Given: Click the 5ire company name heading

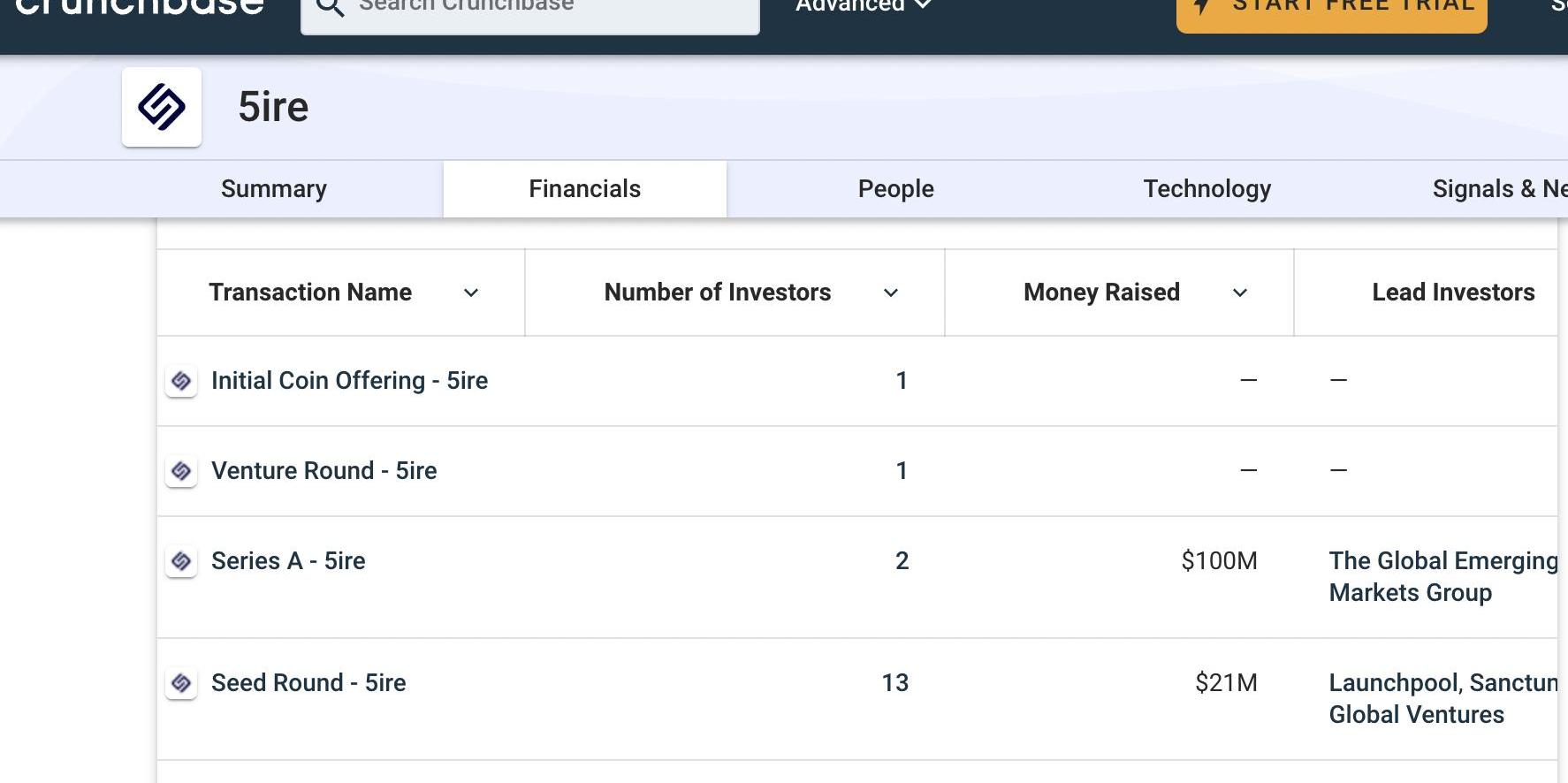Looking at the screenshot, I should click(273, 107).
